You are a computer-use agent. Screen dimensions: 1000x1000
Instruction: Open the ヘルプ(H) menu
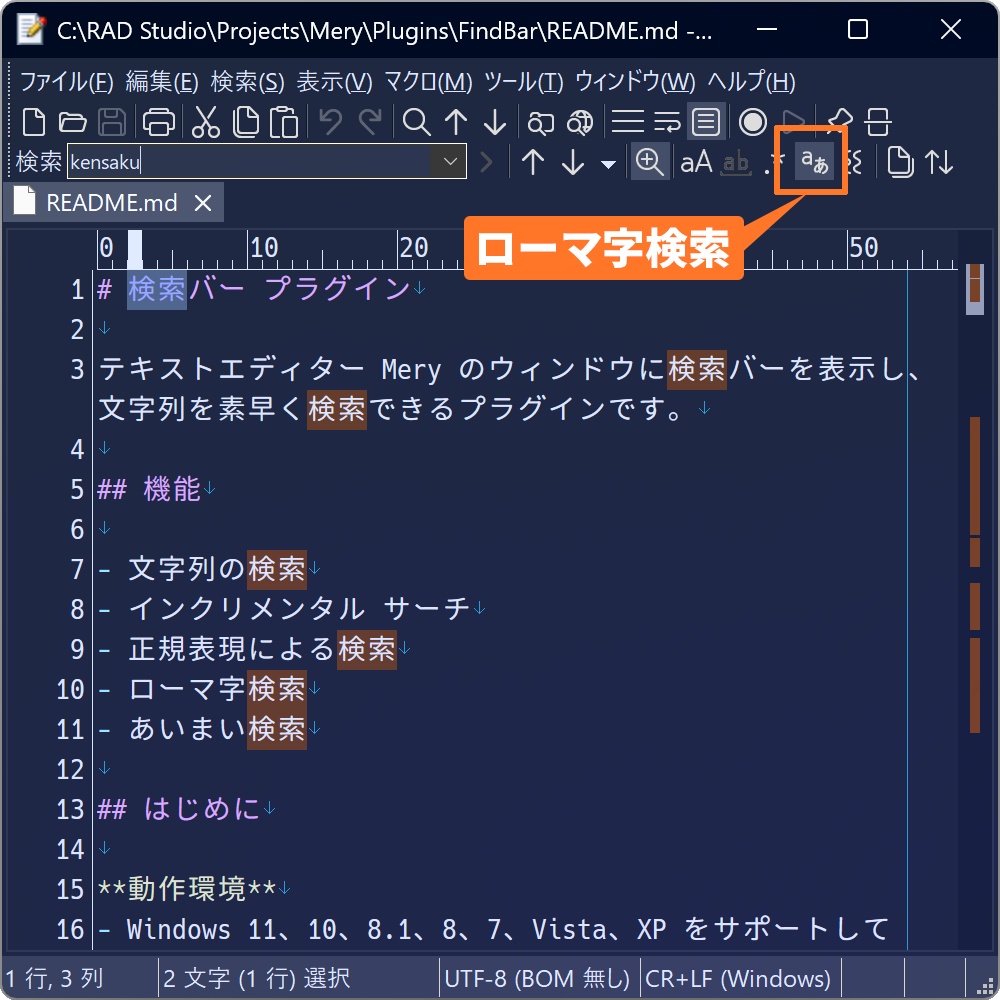(x=751, y=82)
